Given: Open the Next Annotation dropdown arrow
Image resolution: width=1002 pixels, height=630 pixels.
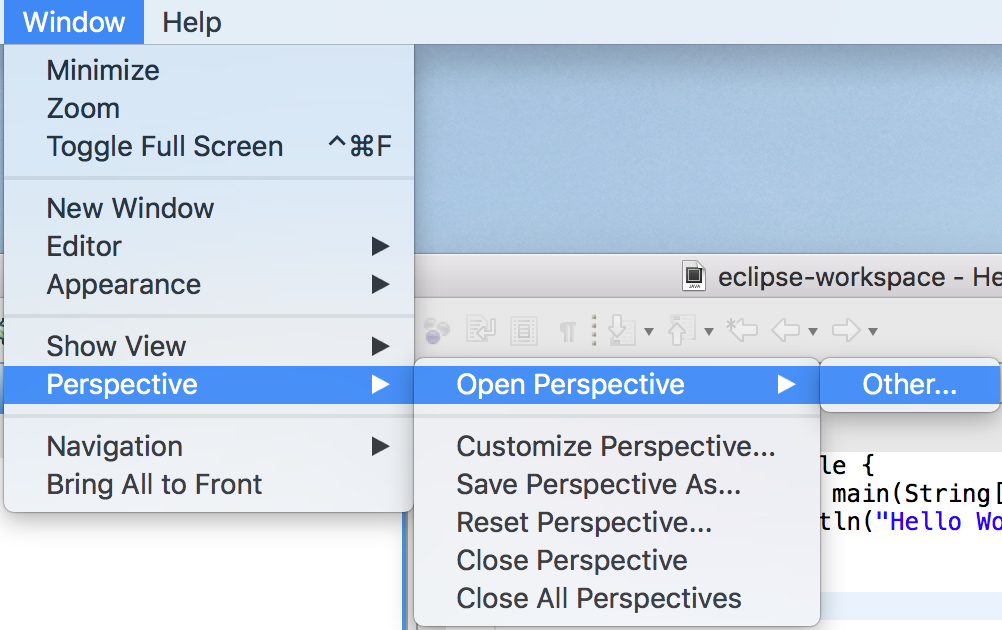Looking at the screenshot, I should (649, 332).
